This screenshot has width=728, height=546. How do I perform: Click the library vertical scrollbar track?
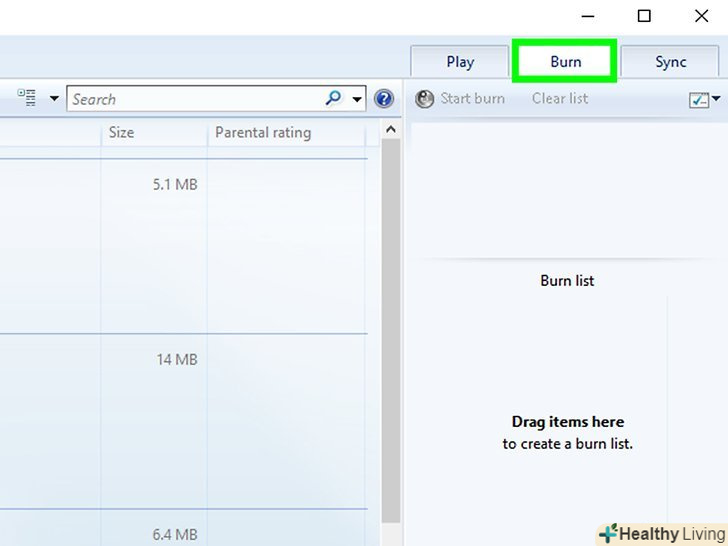(x=391, y=330)
